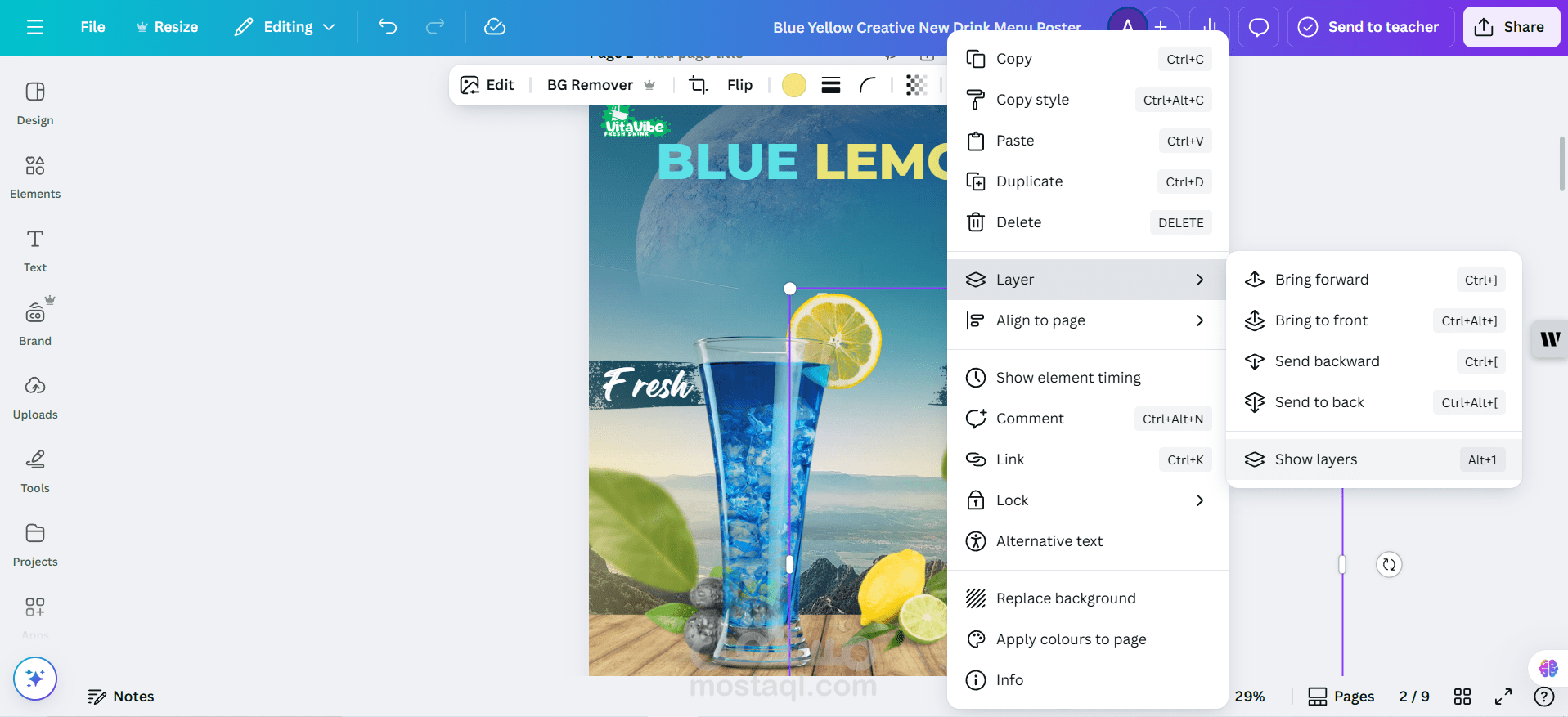Select Show layers in Layer submenu
Viewport: 1568px width, 717px height.
pos(1374,459)
